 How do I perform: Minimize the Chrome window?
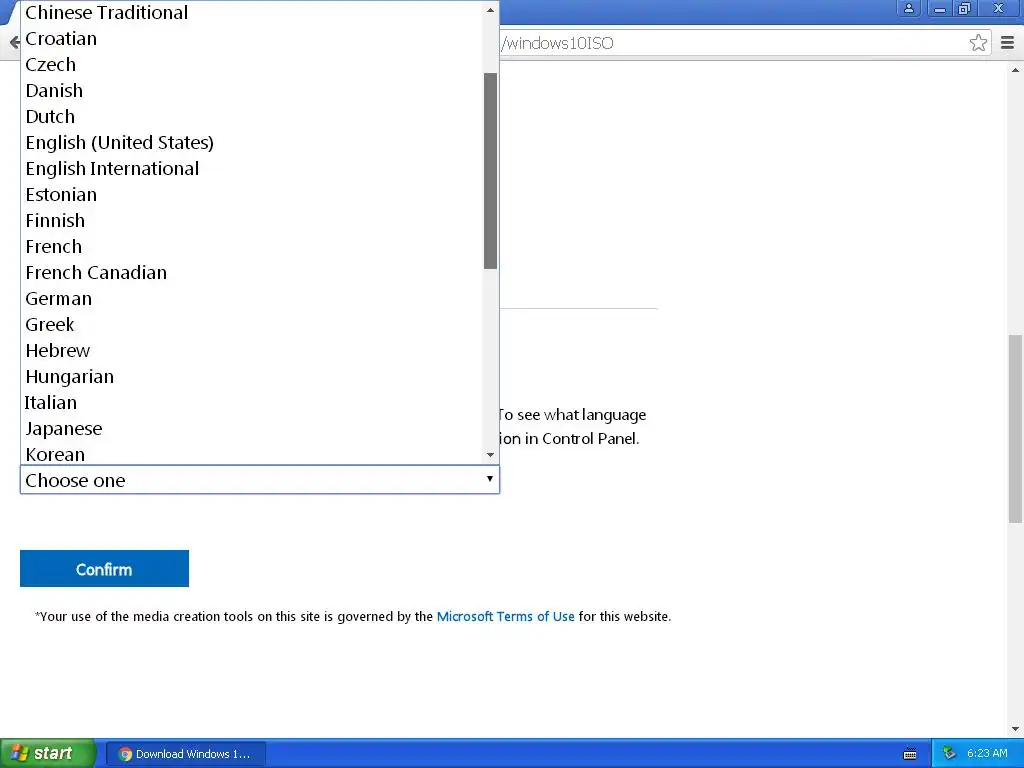tap(940, 8)
